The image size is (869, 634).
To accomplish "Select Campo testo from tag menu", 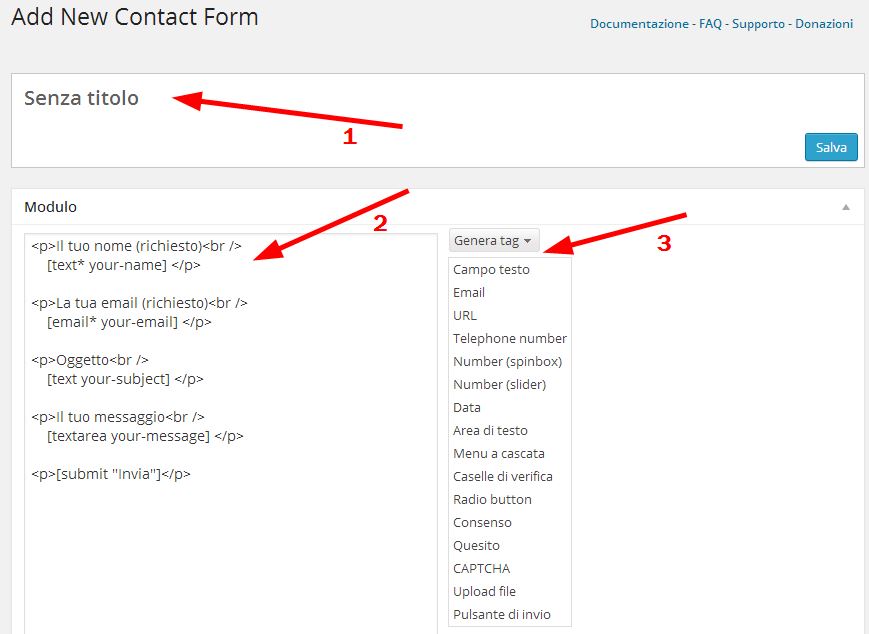I will [491, 269].
